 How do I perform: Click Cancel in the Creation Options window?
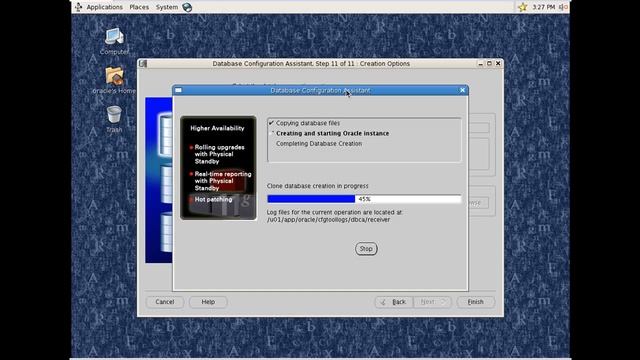[165, 302]
